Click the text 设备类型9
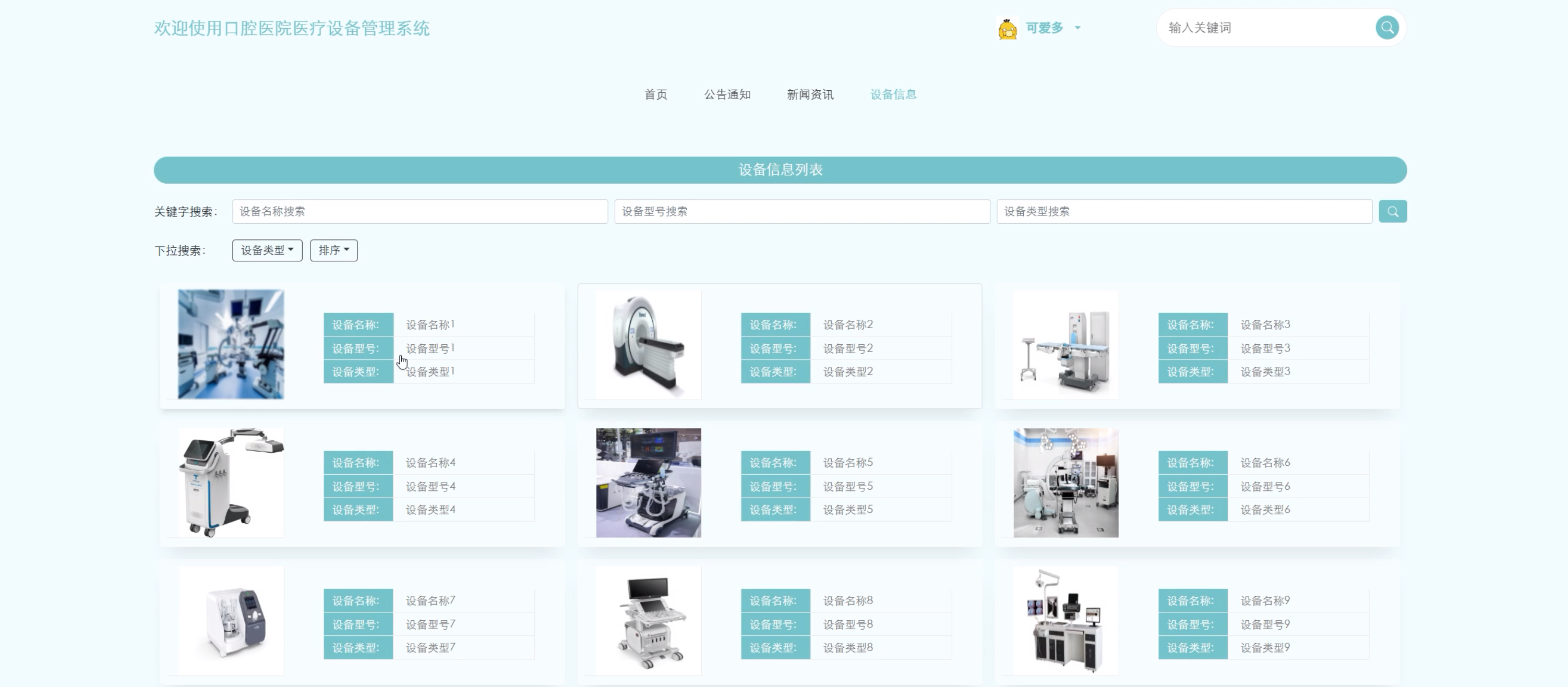Image resolution: width=1568 pixels, height=687 pixels. [x=1265, y=648]
